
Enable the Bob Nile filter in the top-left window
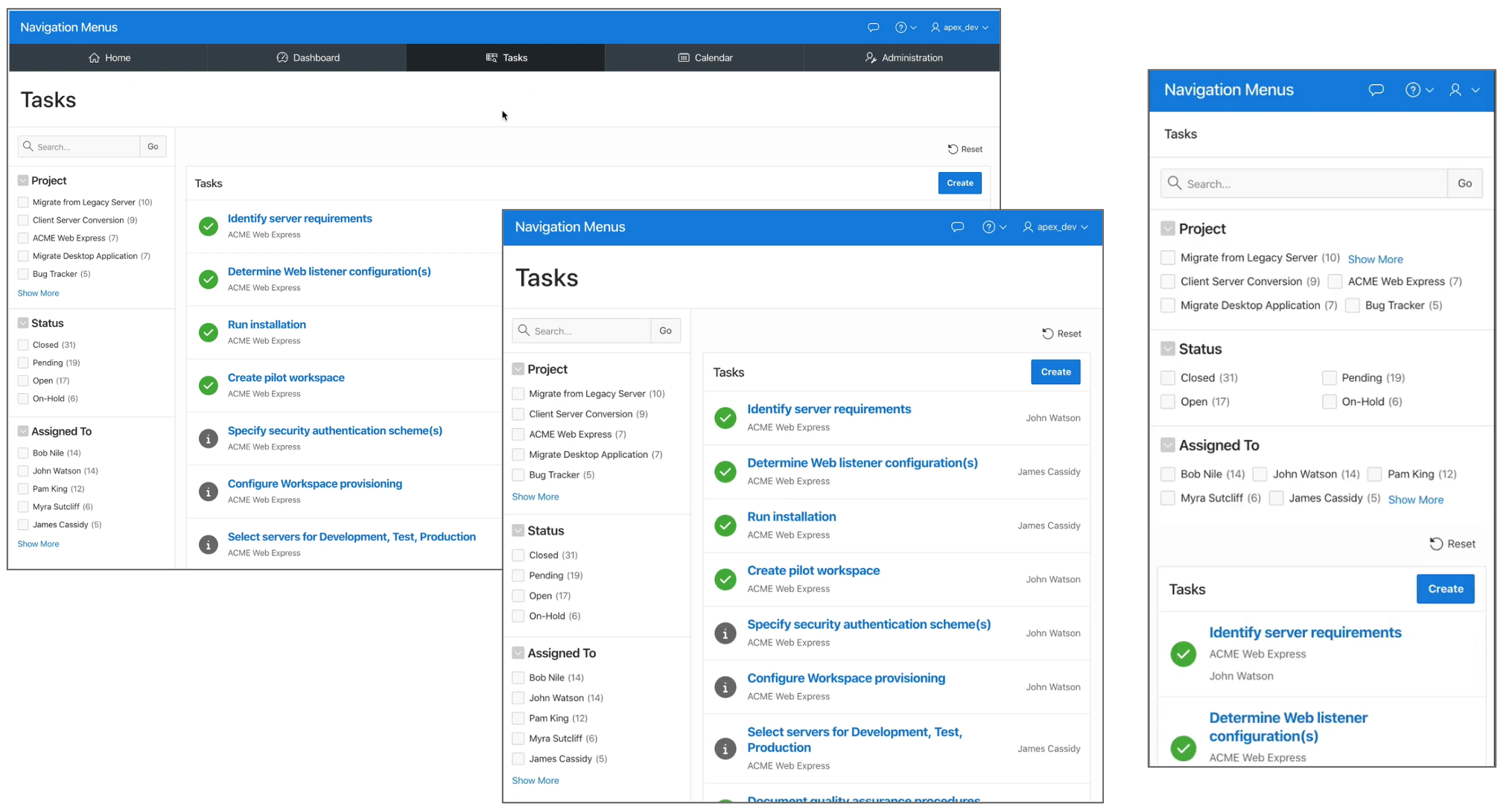tap(23, 453)
